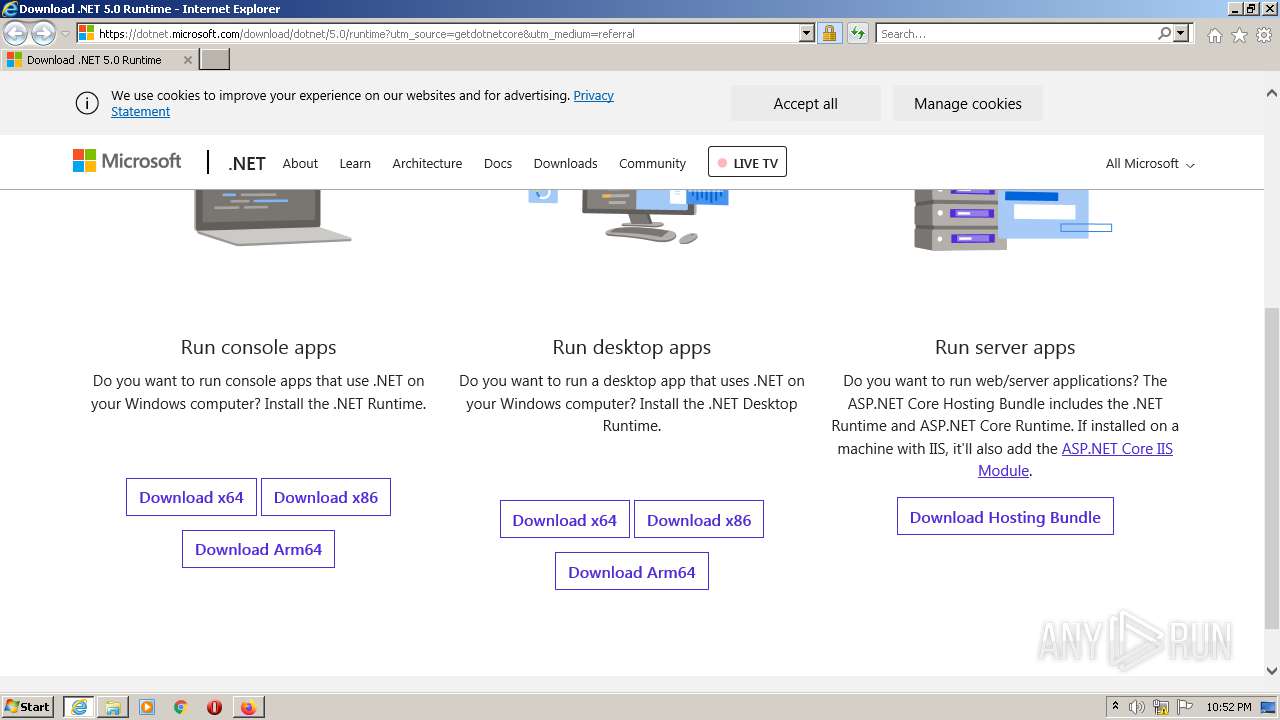This screenshot has width=1280, height=720.
Task: Expand the address bar URL dropdown
Action: click(x=807, y=33)
